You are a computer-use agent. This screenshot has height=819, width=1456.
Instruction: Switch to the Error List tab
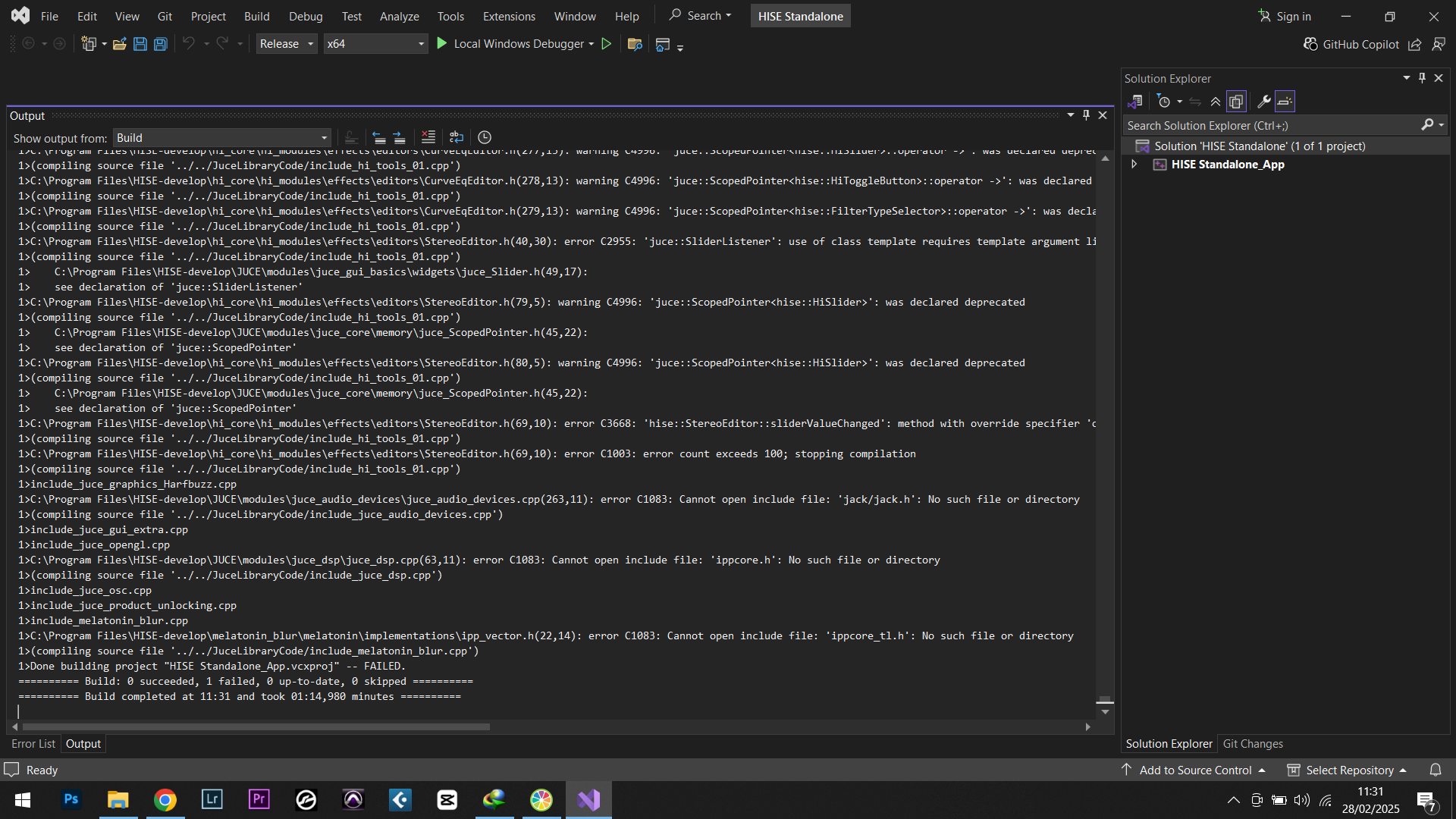(33, 744)
